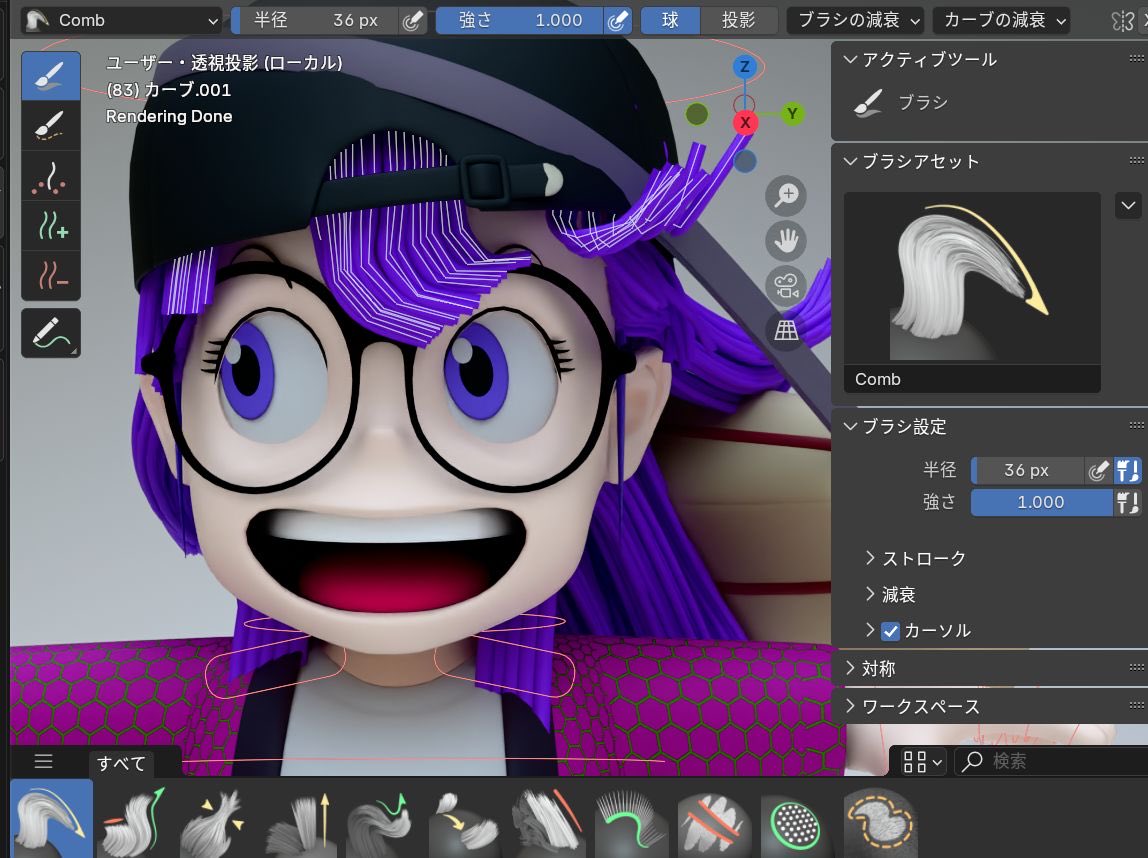Viewport: 1148px width, 858px height.
Task: Toggle radius pressure sensitivity in header
Action: coord(412,20)
